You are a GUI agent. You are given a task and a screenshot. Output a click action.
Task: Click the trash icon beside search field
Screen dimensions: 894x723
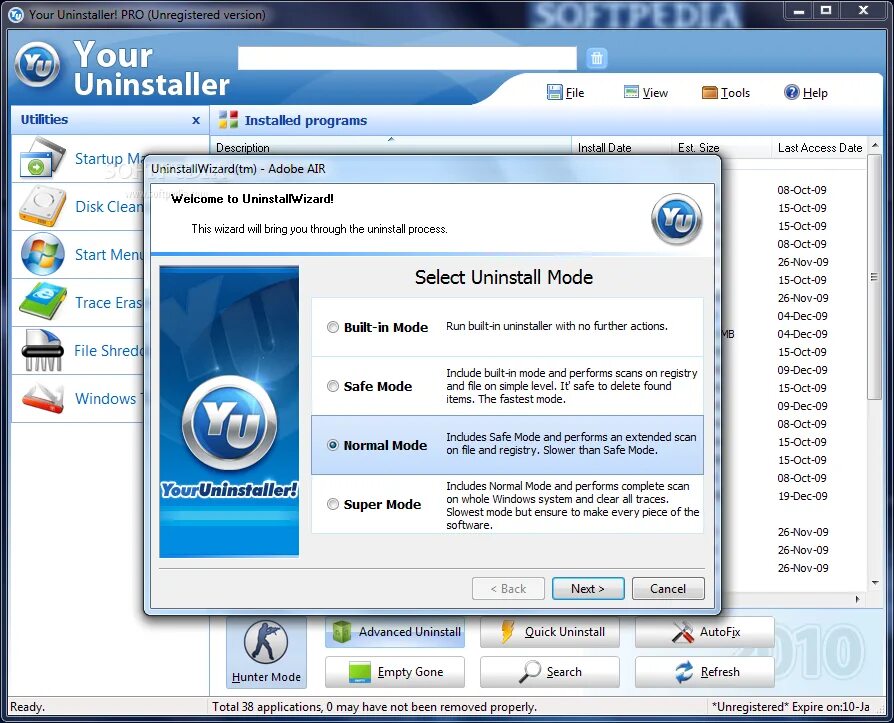click(596, 58)
